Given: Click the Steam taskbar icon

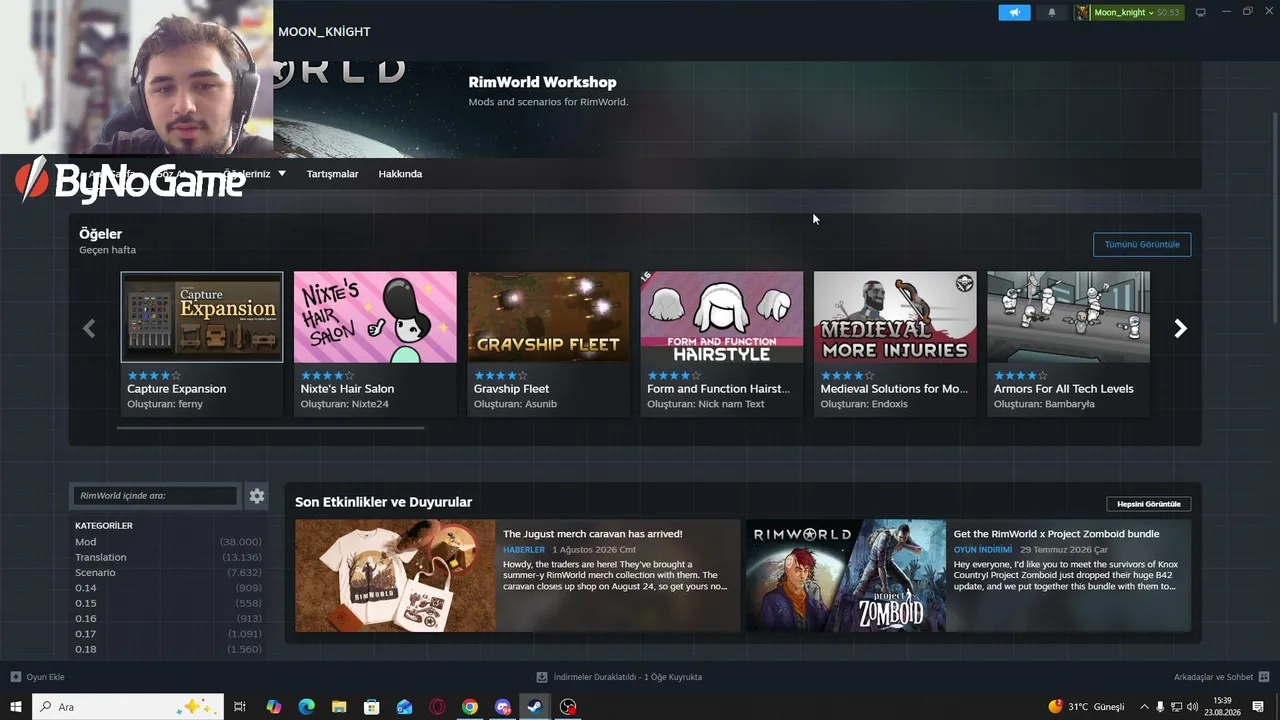Looking at the screenshot, I should tap(535, 707).
